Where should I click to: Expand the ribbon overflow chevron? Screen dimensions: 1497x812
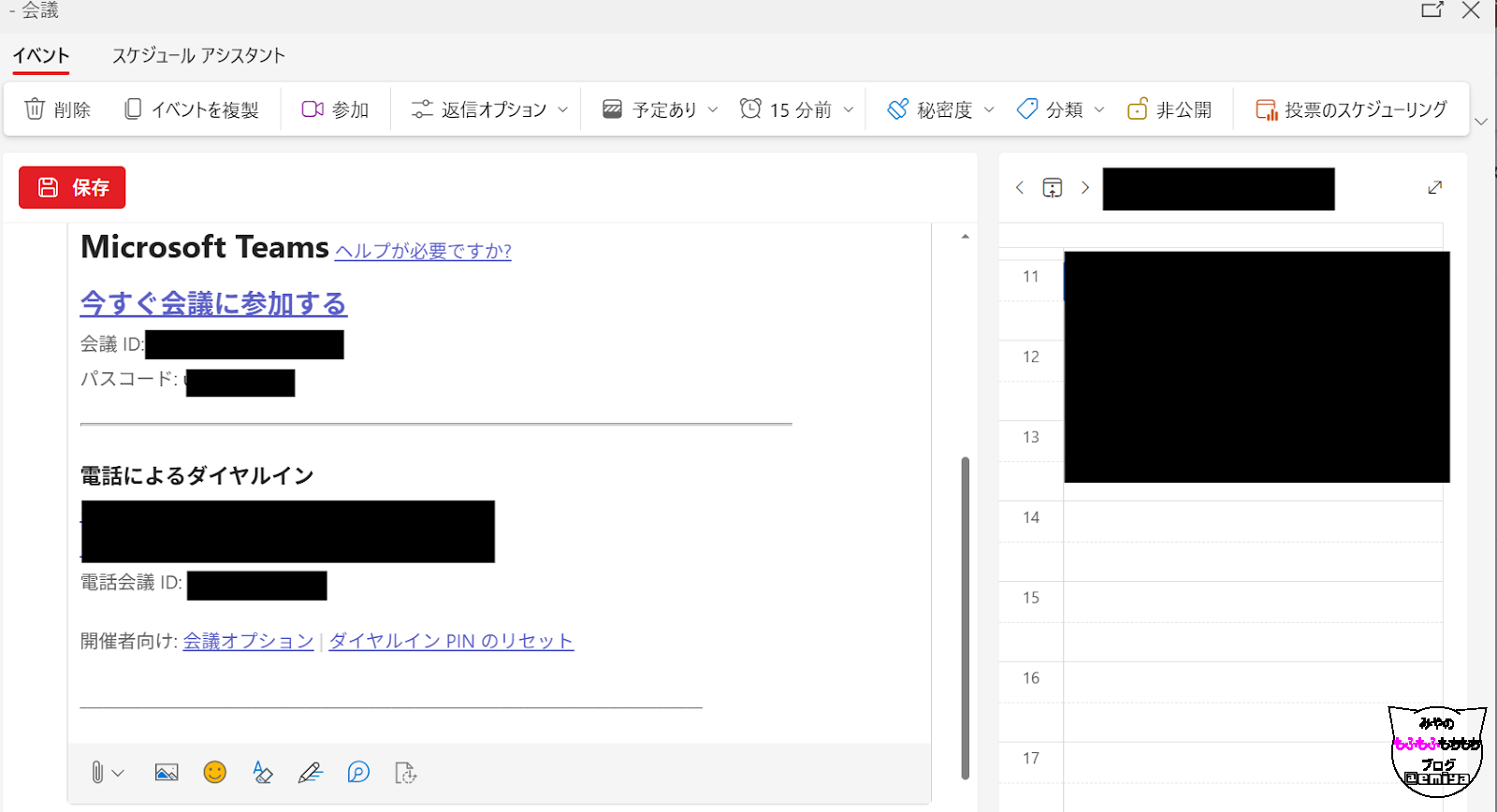point(1481,122)
